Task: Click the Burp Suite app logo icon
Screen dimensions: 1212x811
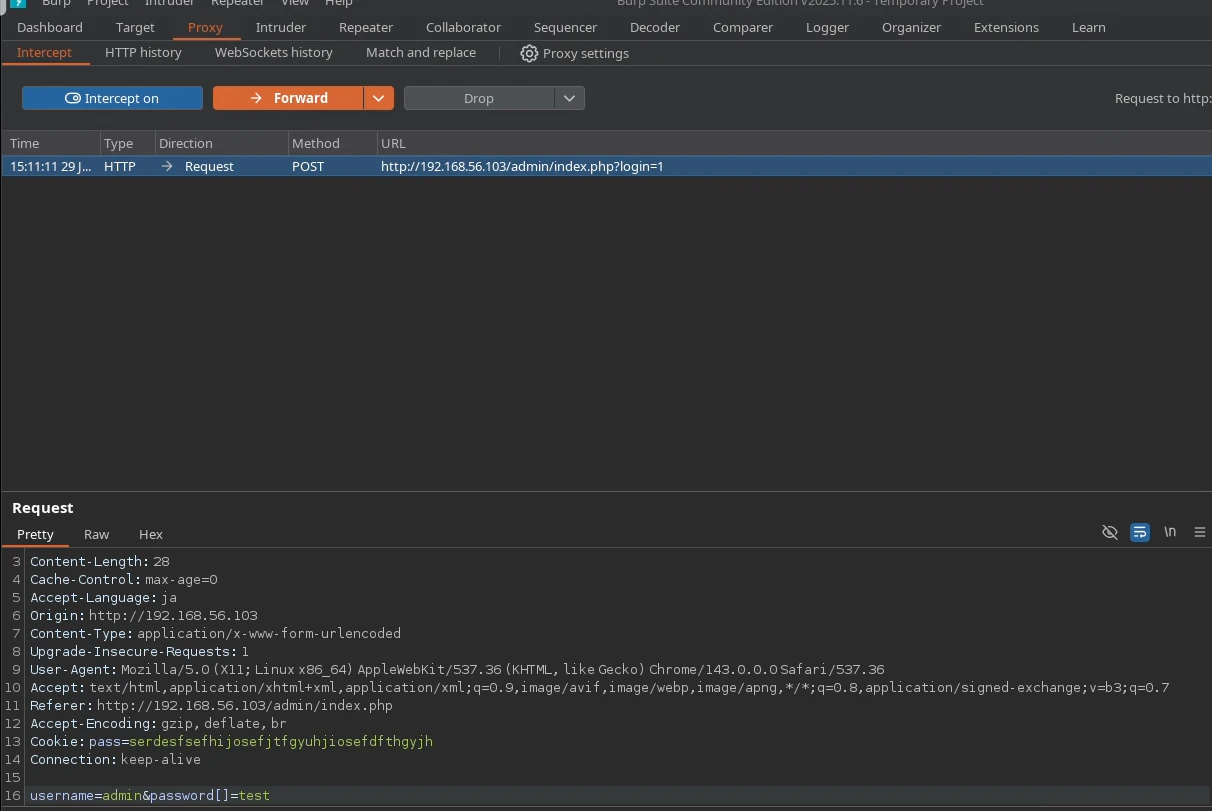Action: tap(17, 4)
